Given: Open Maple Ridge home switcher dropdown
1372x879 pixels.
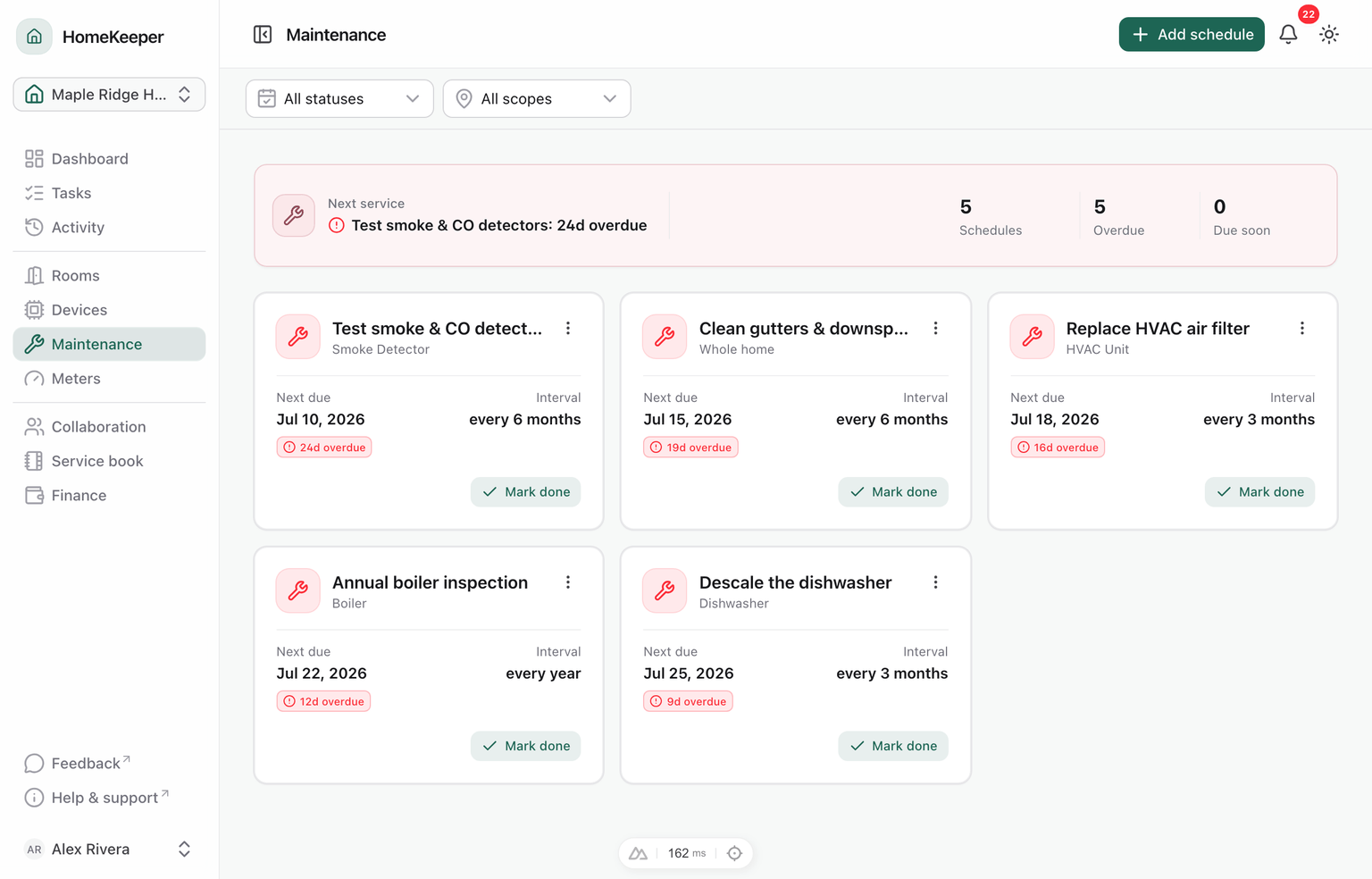Looking at the screenshot, I should [109, 95].
